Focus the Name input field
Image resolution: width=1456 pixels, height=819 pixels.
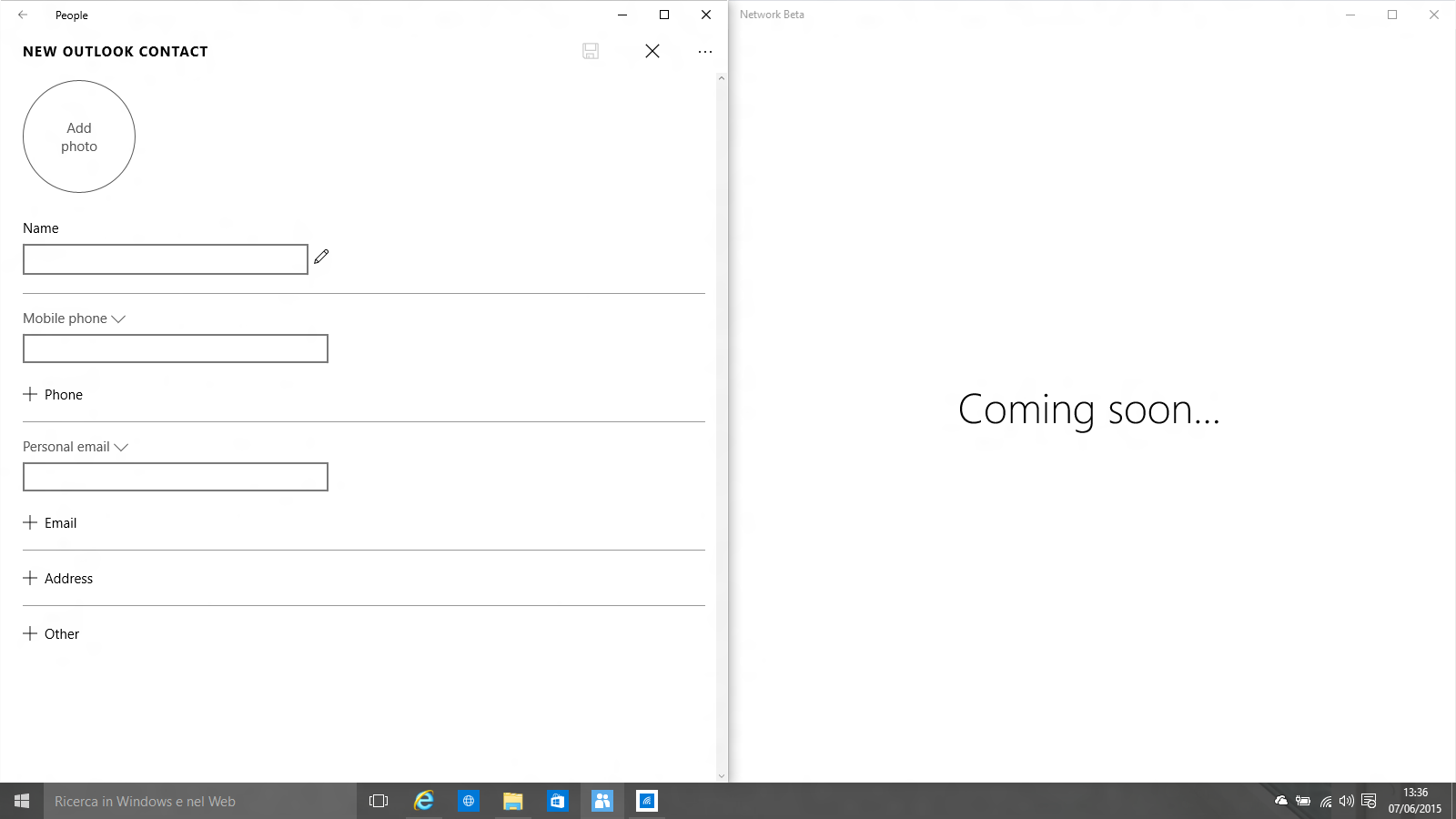pyautogui.click(x=166, y=259)
